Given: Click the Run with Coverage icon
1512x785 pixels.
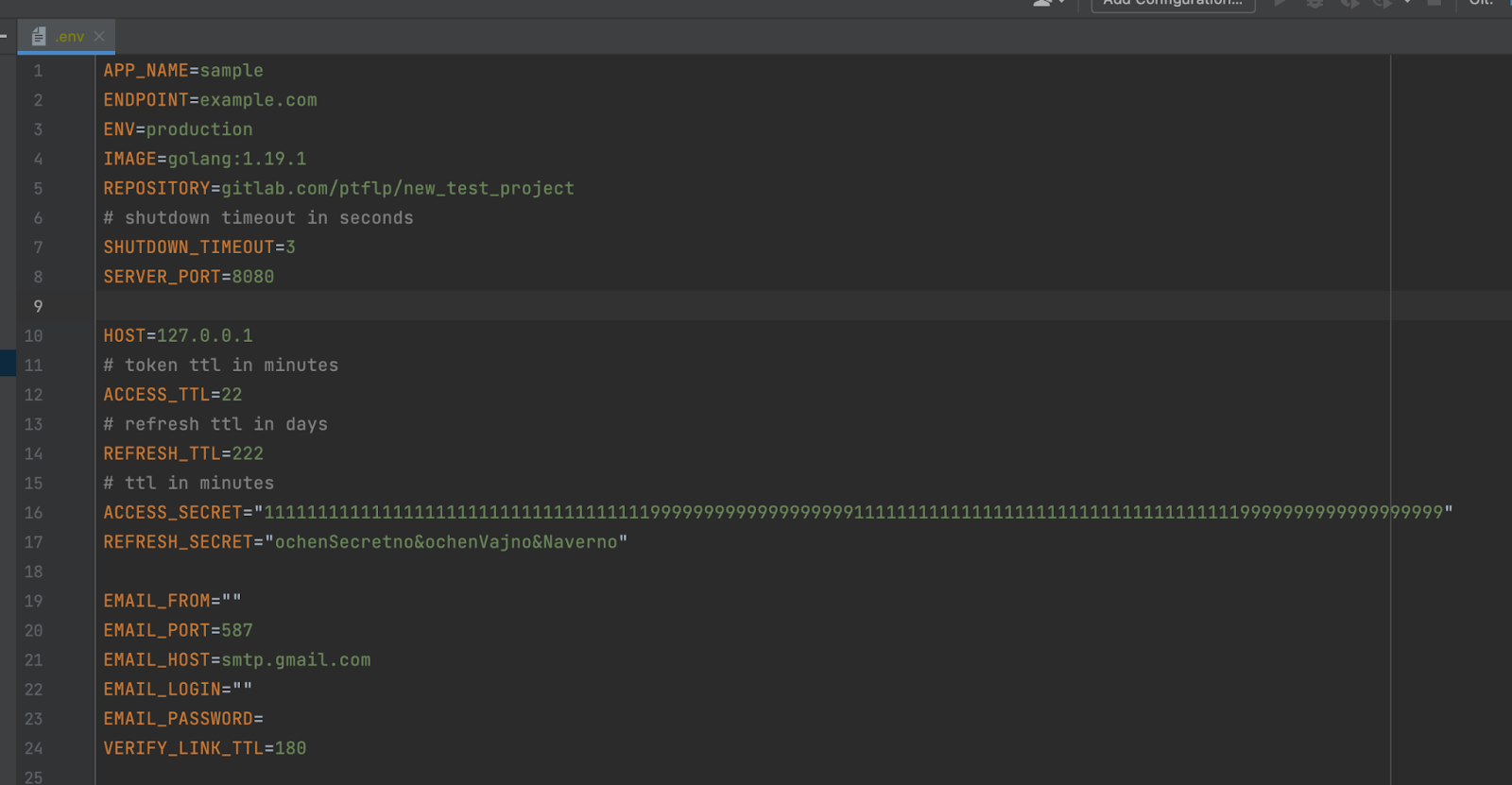Looking at the screenshot, I should [x=1349, y=4].
